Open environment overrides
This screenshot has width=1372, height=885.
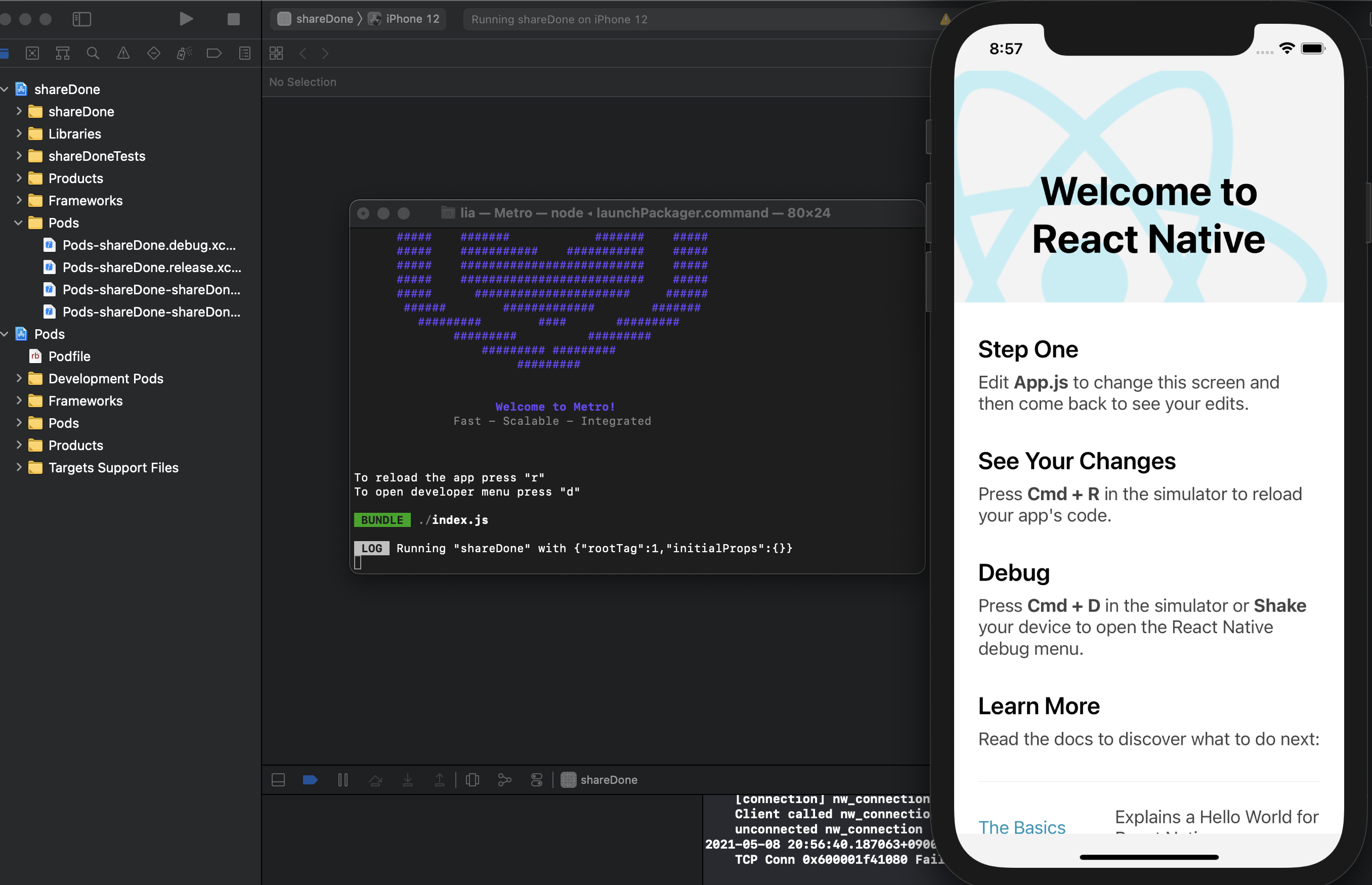[536, 780]
